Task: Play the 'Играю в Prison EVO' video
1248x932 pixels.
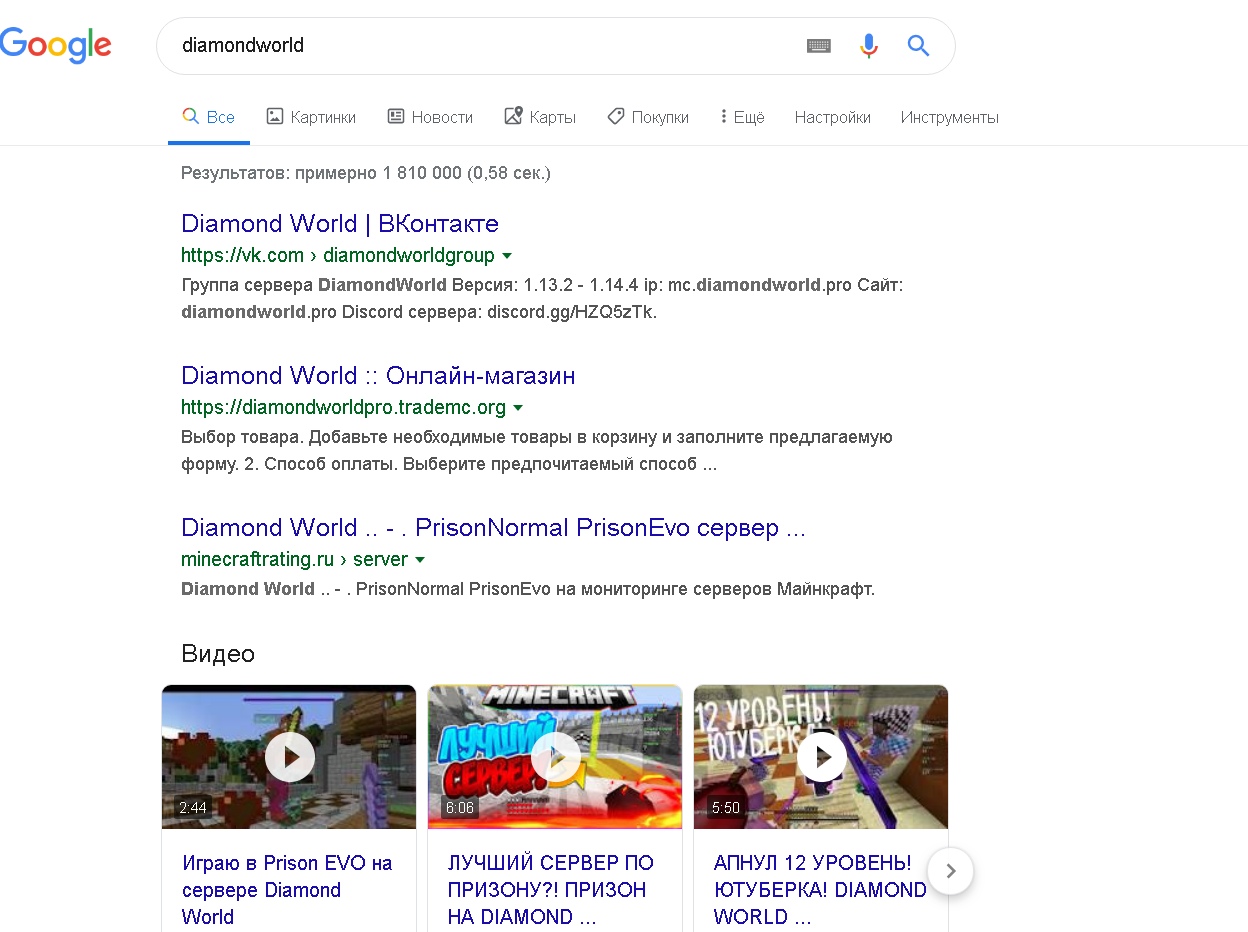Action: tap(289, 757)
